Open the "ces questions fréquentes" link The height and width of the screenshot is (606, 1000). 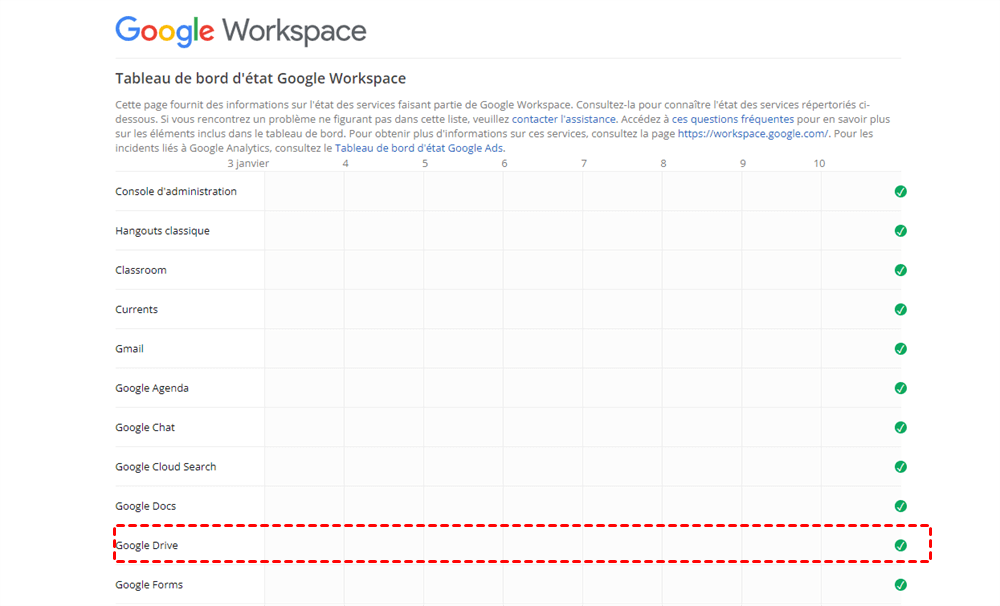tap(733, 119)
